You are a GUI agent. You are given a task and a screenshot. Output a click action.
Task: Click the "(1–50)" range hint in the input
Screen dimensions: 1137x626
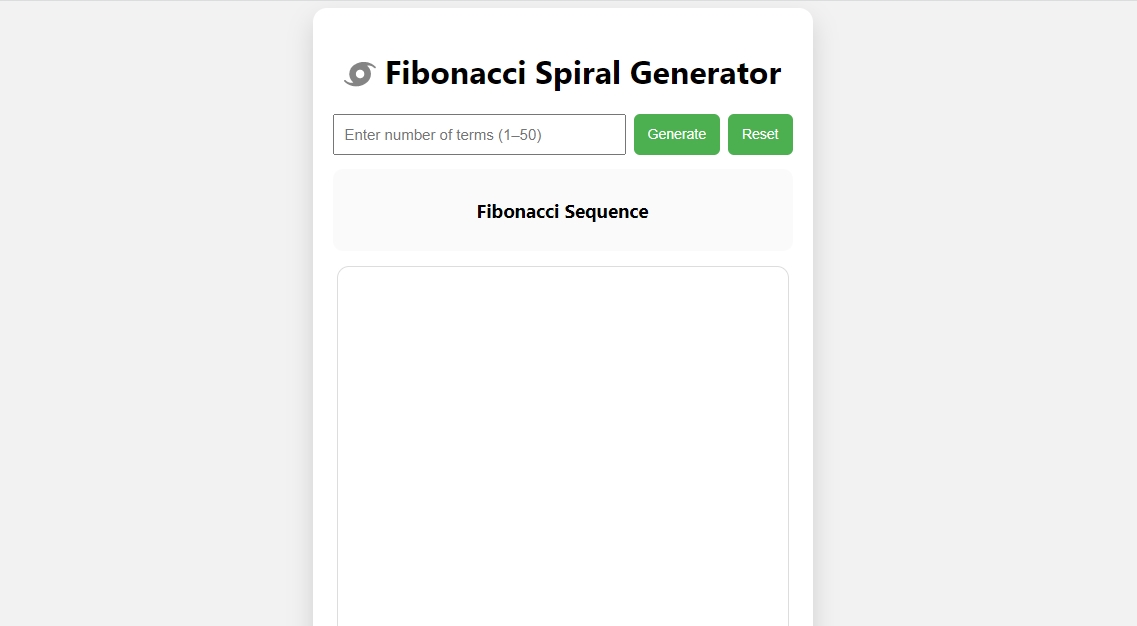520,135
